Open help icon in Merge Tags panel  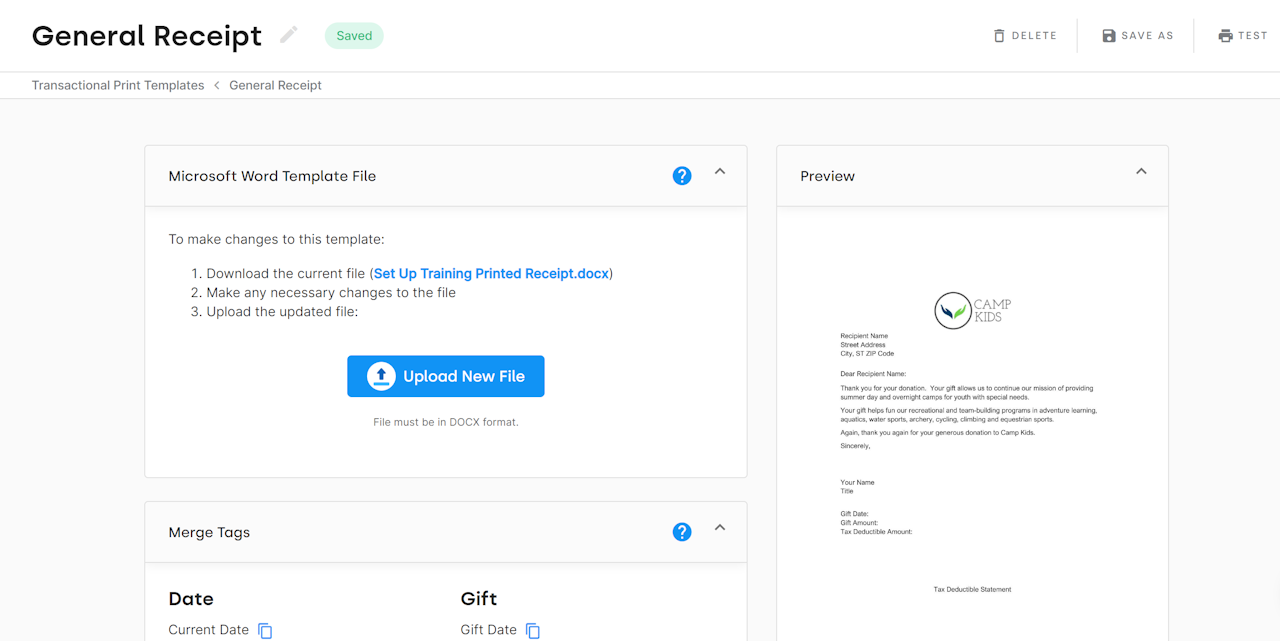[682, 532]
